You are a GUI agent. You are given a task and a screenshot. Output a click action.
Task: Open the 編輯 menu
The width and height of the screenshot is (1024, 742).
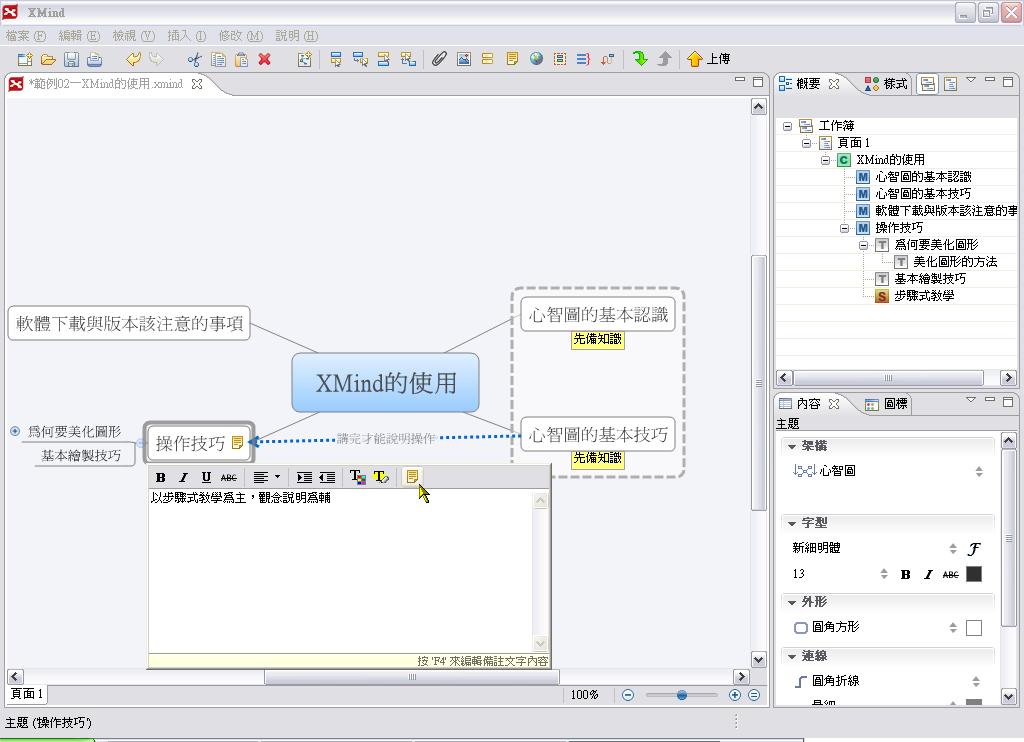tap(79, 36)
